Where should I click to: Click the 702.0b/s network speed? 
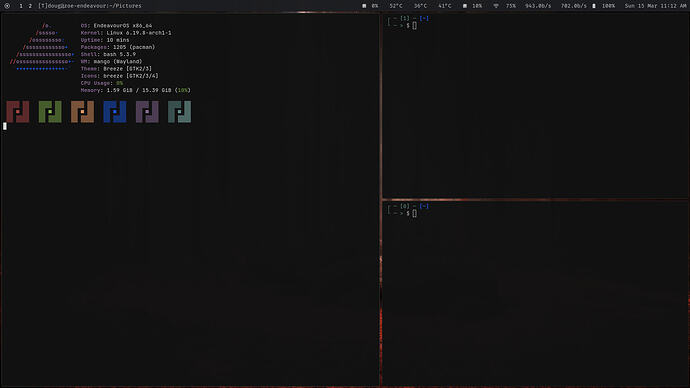click(x=573, y=6)
